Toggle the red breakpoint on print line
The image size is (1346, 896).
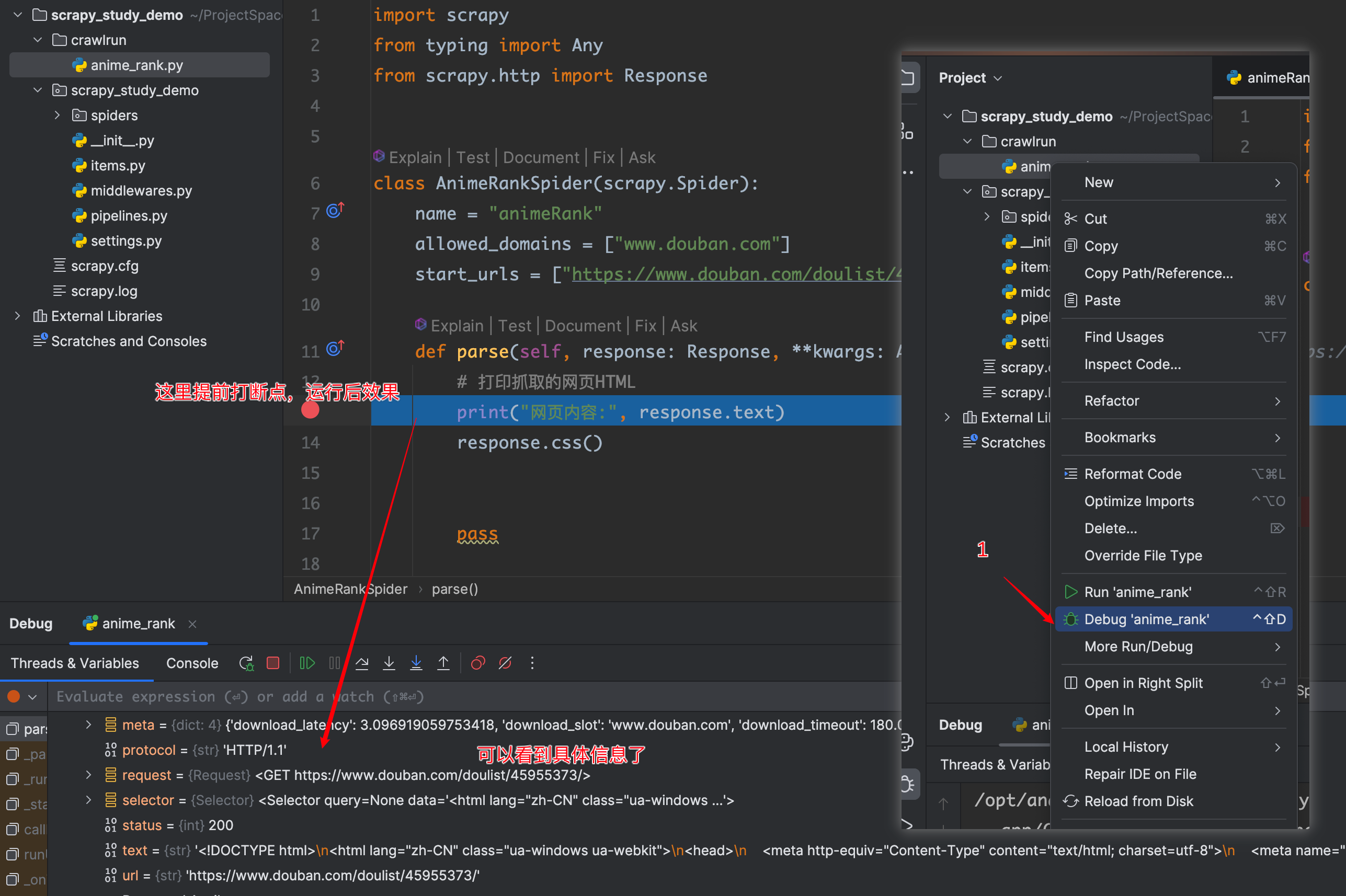pos(310,410)
